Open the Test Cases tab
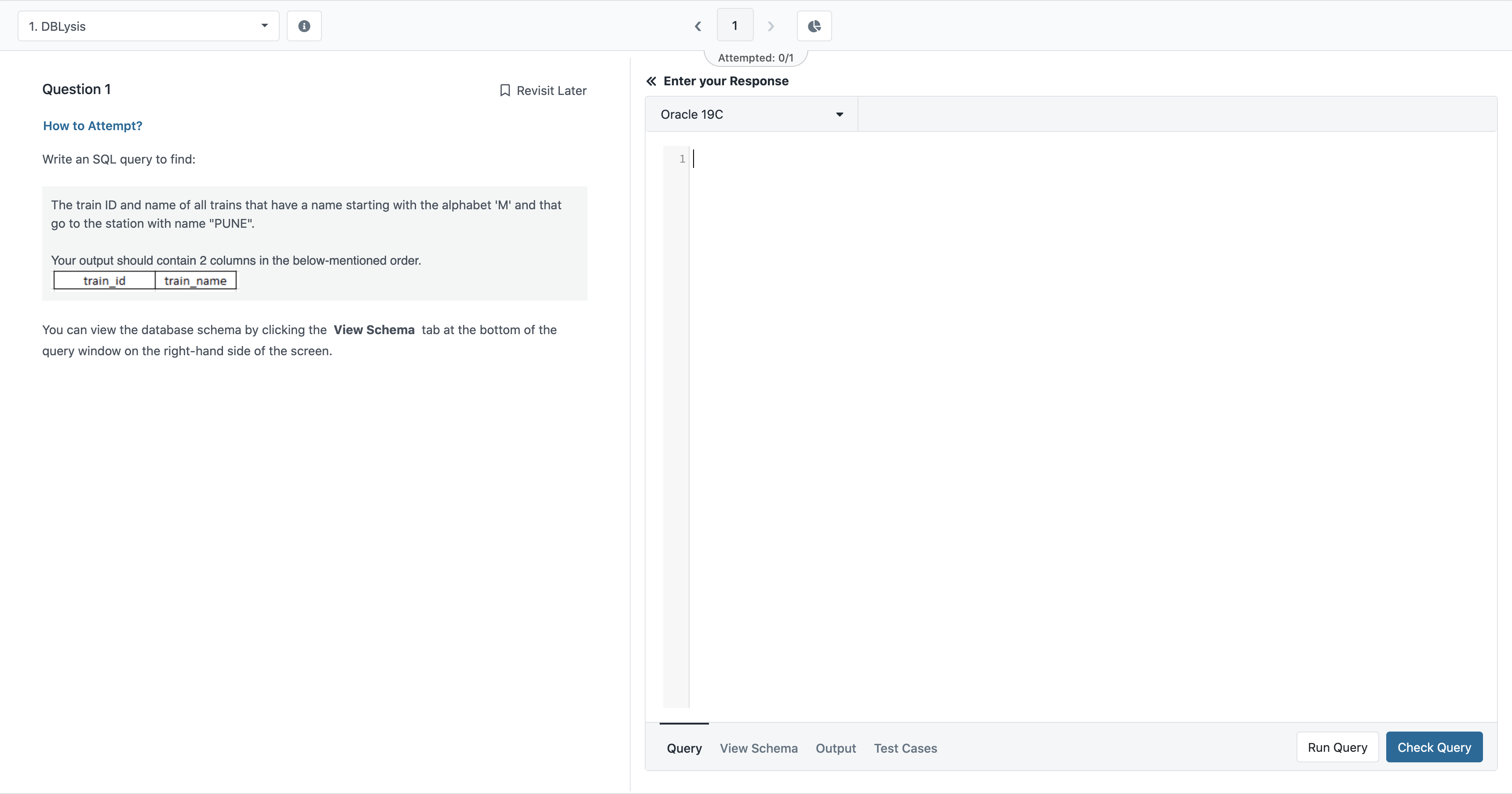1512x794 pixels. (x=905, y=748)
